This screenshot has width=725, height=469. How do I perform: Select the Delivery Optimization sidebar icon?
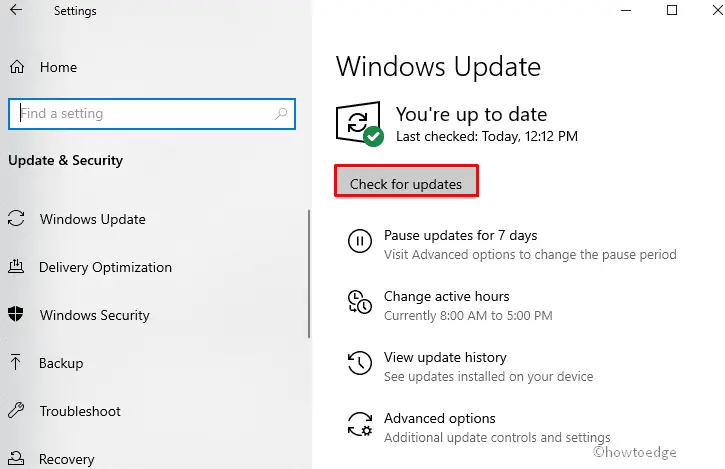[x=17, y=267]
